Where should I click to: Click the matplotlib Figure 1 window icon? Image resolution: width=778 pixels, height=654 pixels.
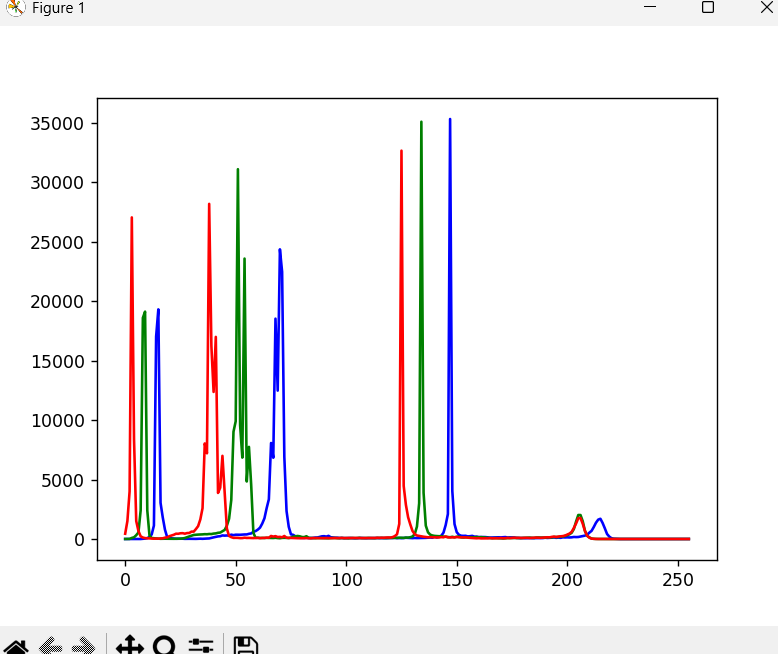click(x=16, y=8)
